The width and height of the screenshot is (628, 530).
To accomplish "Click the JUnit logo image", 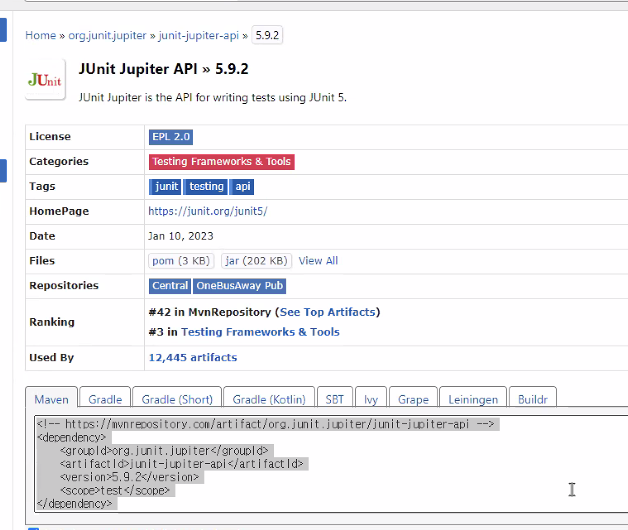I will (x=45, y=79).
